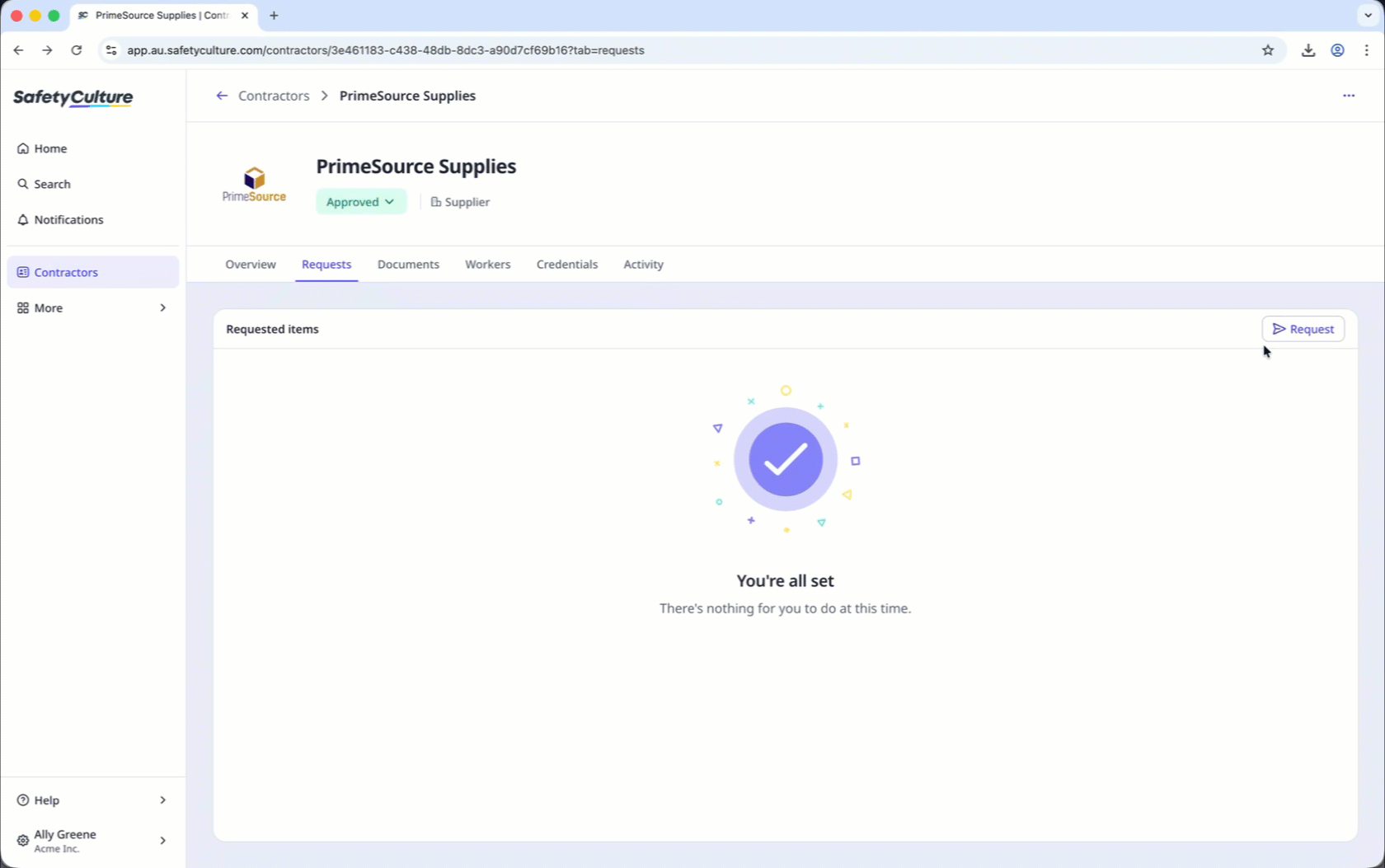Open Search from the sidebar
The height and width of the screenshot is (868, 1385).
point(92,184)
